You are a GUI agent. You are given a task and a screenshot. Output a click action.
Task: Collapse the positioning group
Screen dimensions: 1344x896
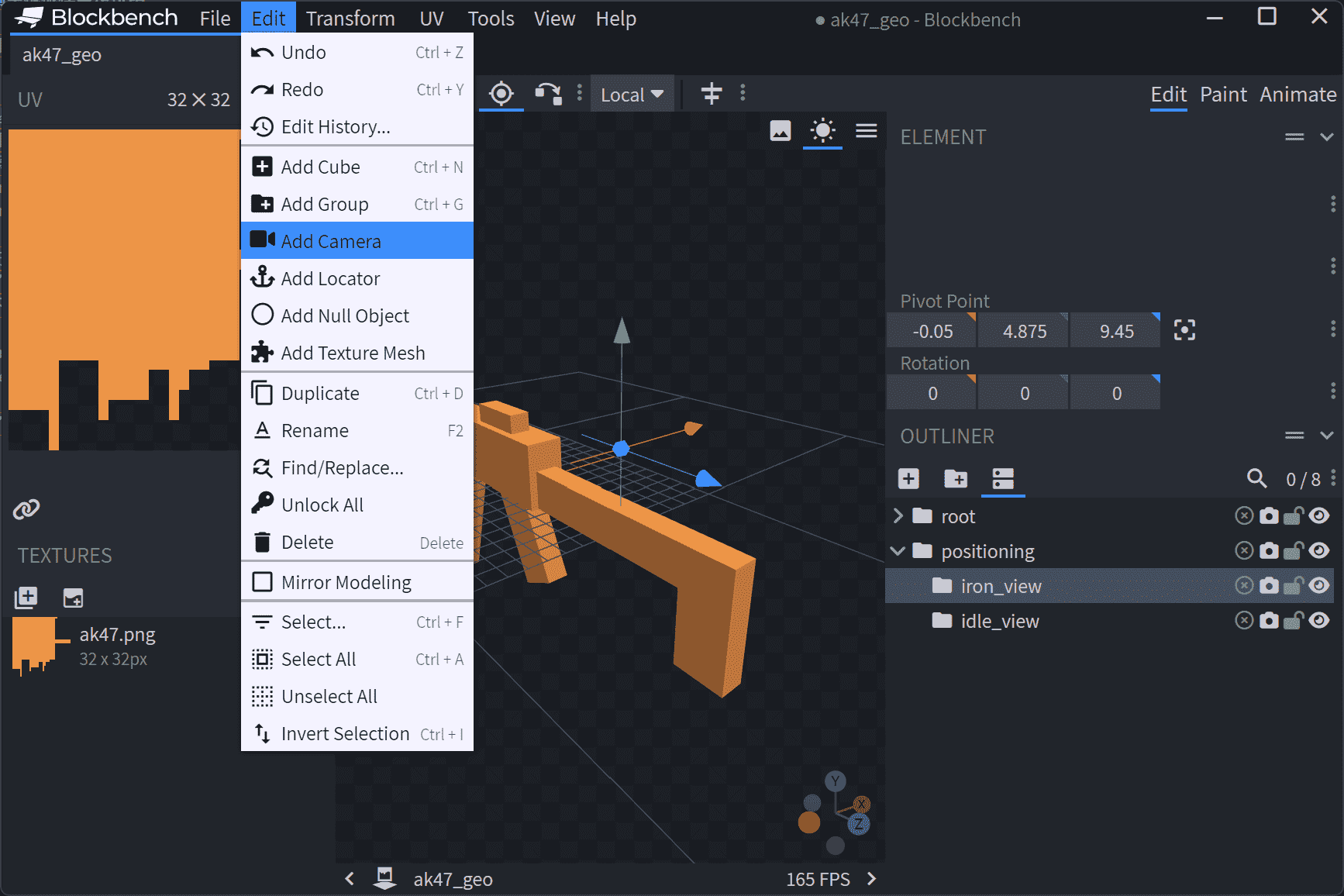pos(898,551)
